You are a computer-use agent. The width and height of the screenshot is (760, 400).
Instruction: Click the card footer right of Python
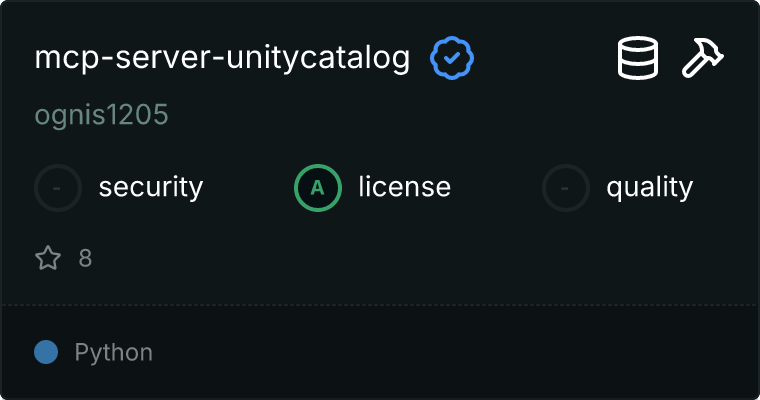coord(450,352)
